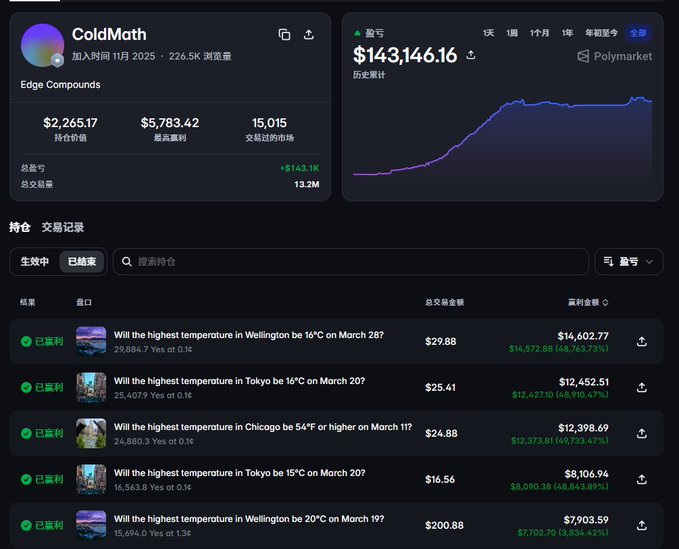This screenshot has height=549, width=679.
Task: Switch to 生效中 positions filter
Action: click(x=35, y=262)
